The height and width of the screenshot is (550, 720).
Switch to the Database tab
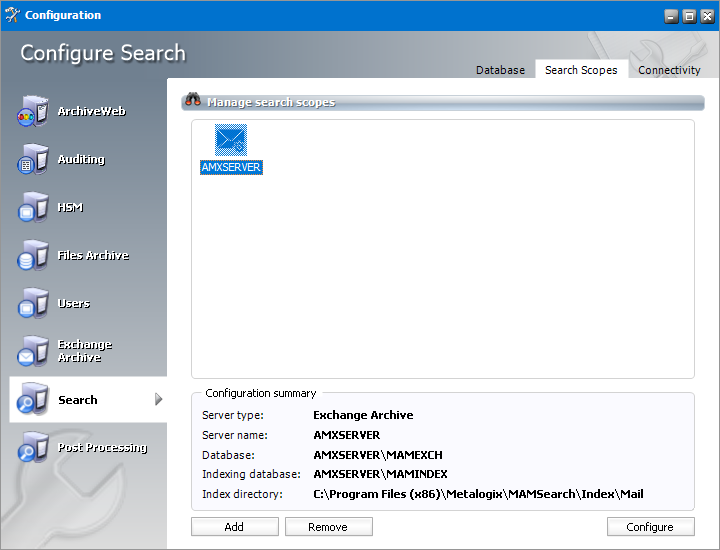[500, 70]
